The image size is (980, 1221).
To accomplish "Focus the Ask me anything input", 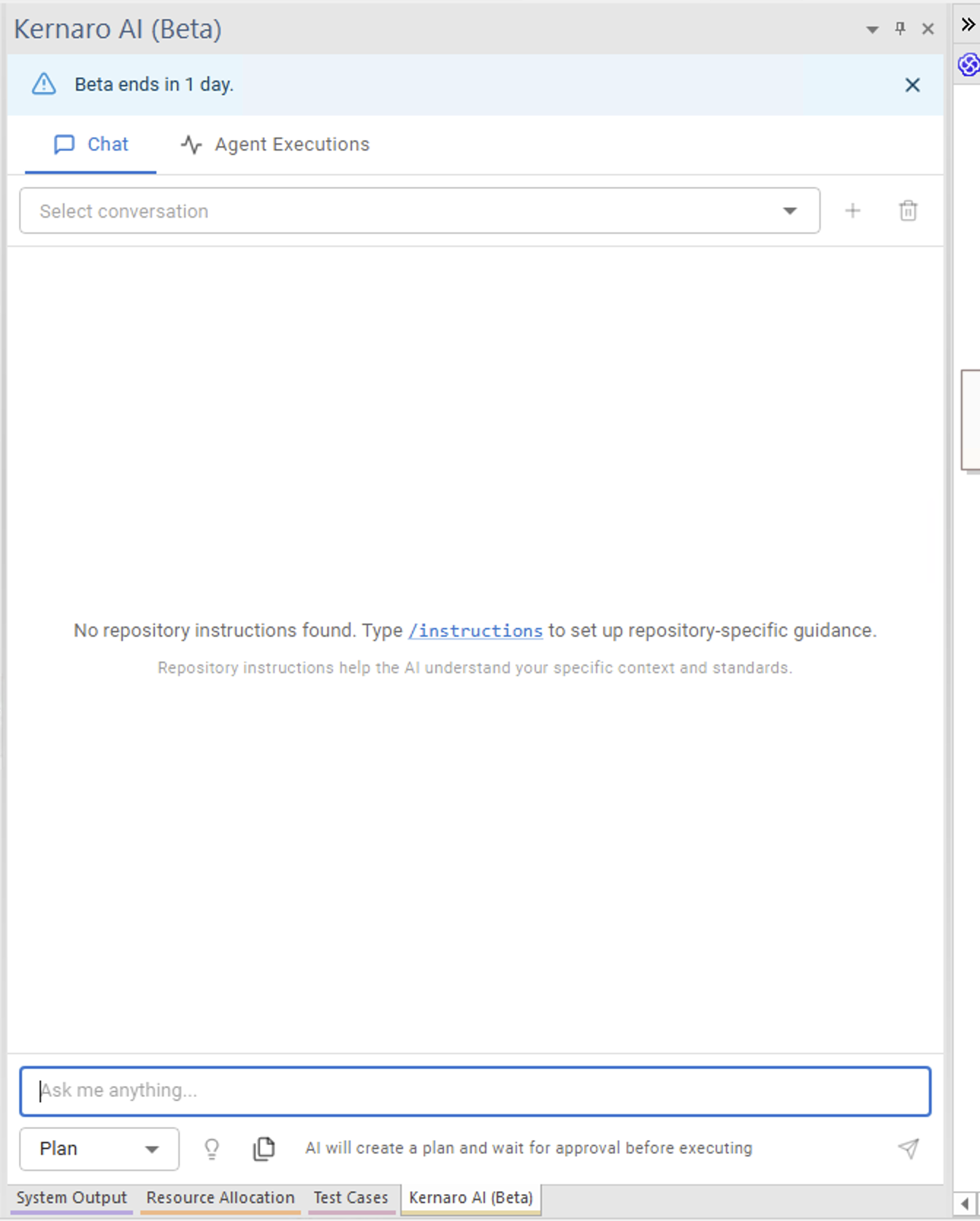I will 475,1091.
